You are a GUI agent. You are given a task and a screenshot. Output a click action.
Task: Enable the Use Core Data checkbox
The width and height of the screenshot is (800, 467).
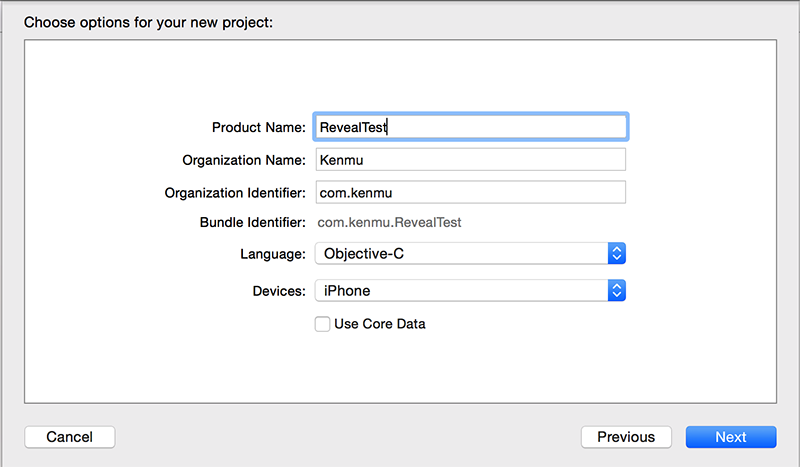coord(322,324)
